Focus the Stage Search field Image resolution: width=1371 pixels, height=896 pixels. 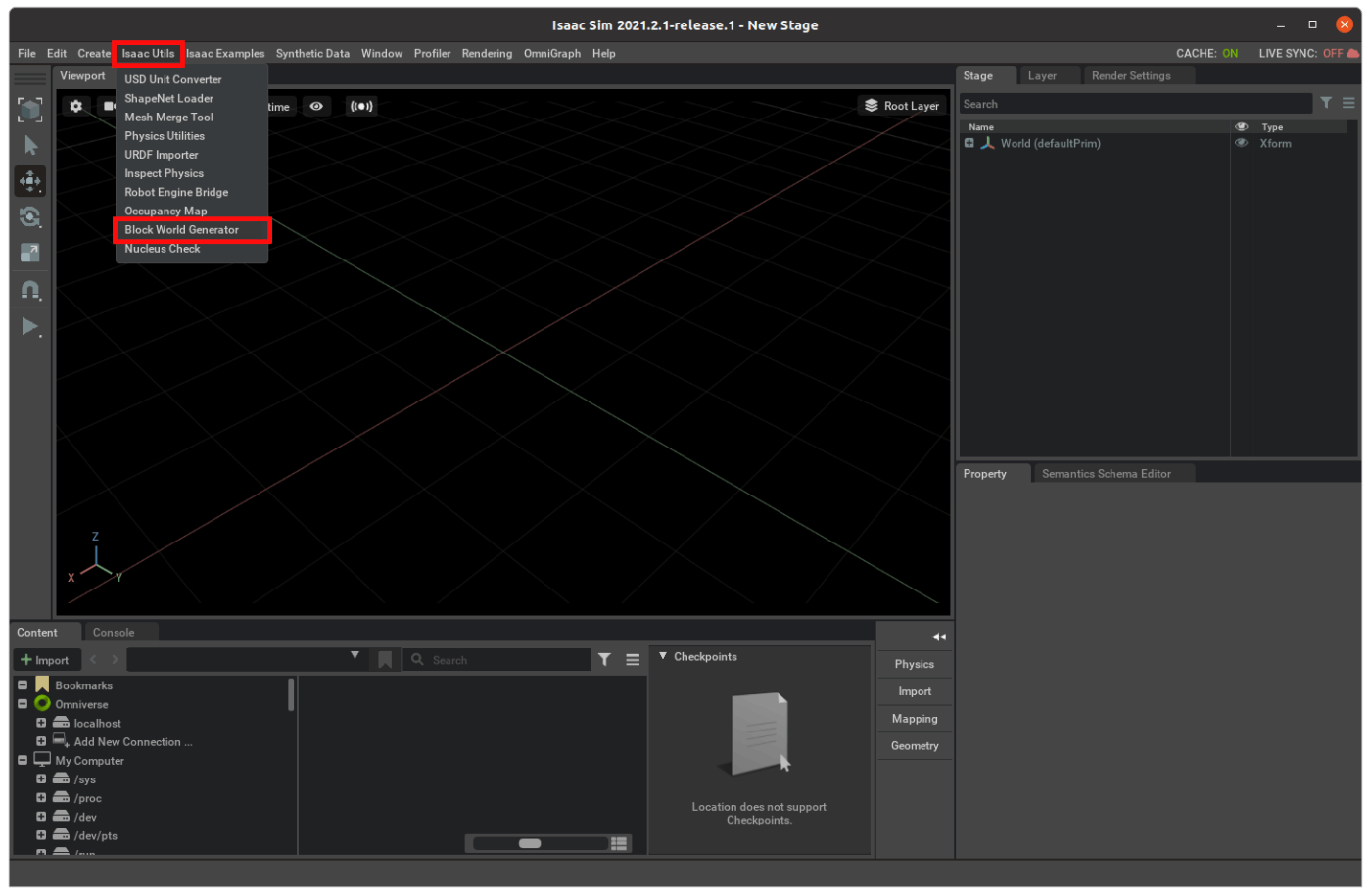click(1136, 104)
